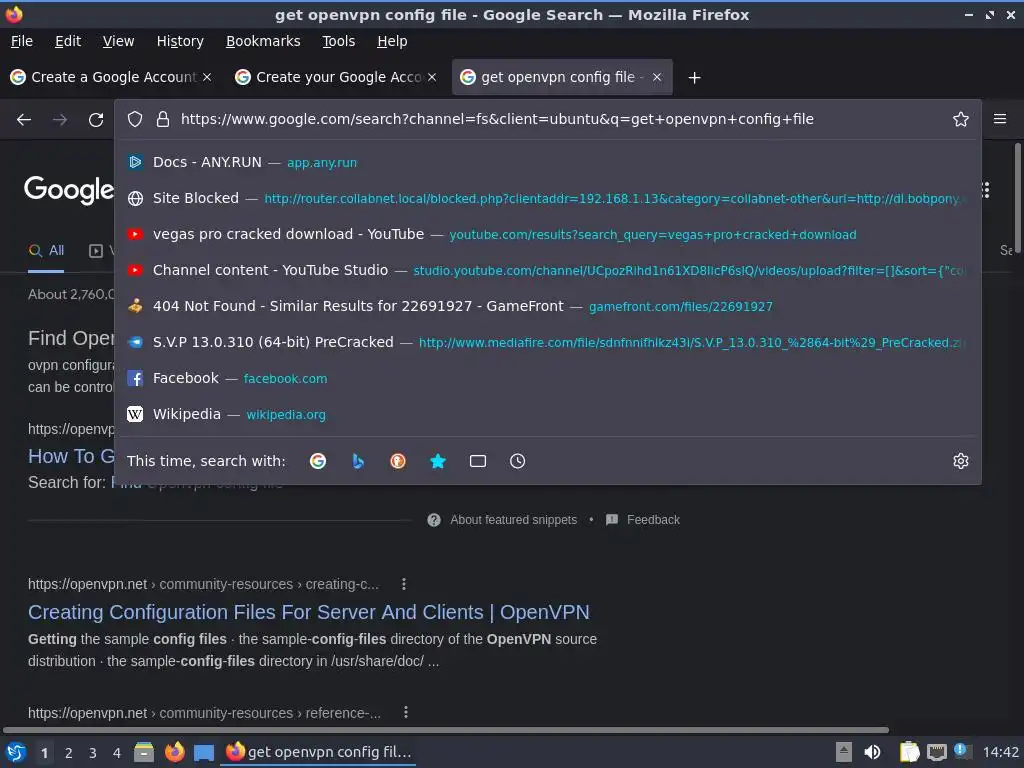Image resolution: width=1024 pixels, height=768 pixels.
Task: Select Site Blocked suggestion row
Action: pyautogui.click(x=547, y=198)
